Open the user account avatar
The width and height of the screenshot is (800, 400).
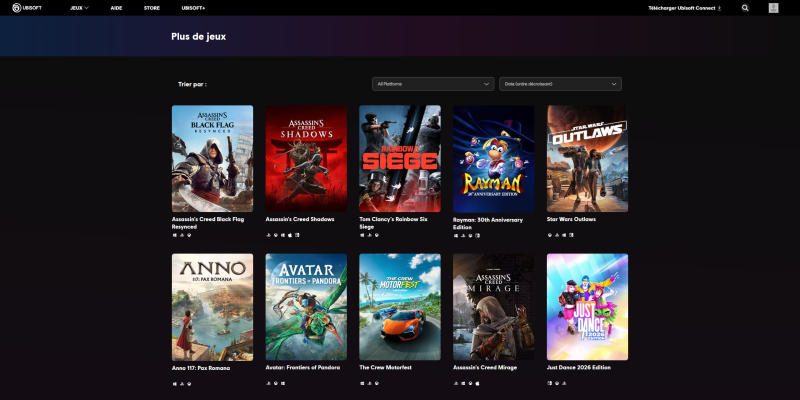point(773,8)
